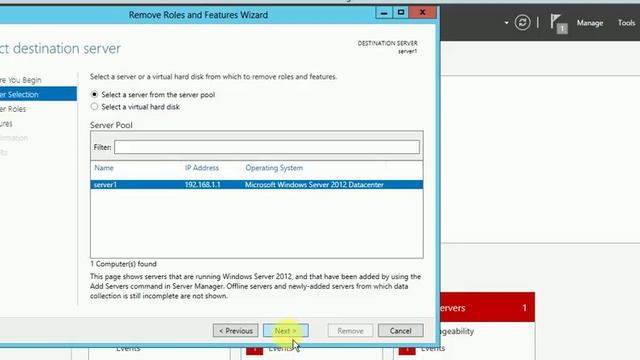Open the notifications flag in Server Manager
The height and width of the screenshot is (360, 640).
(x=558, y=23)
